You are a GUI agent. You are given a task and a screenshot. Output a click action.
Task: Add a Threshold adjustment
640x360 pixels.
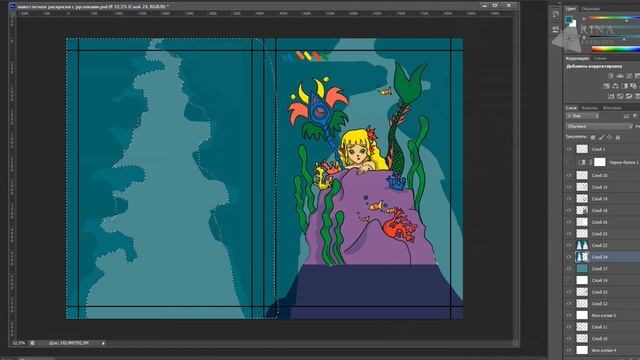(629, 96)
